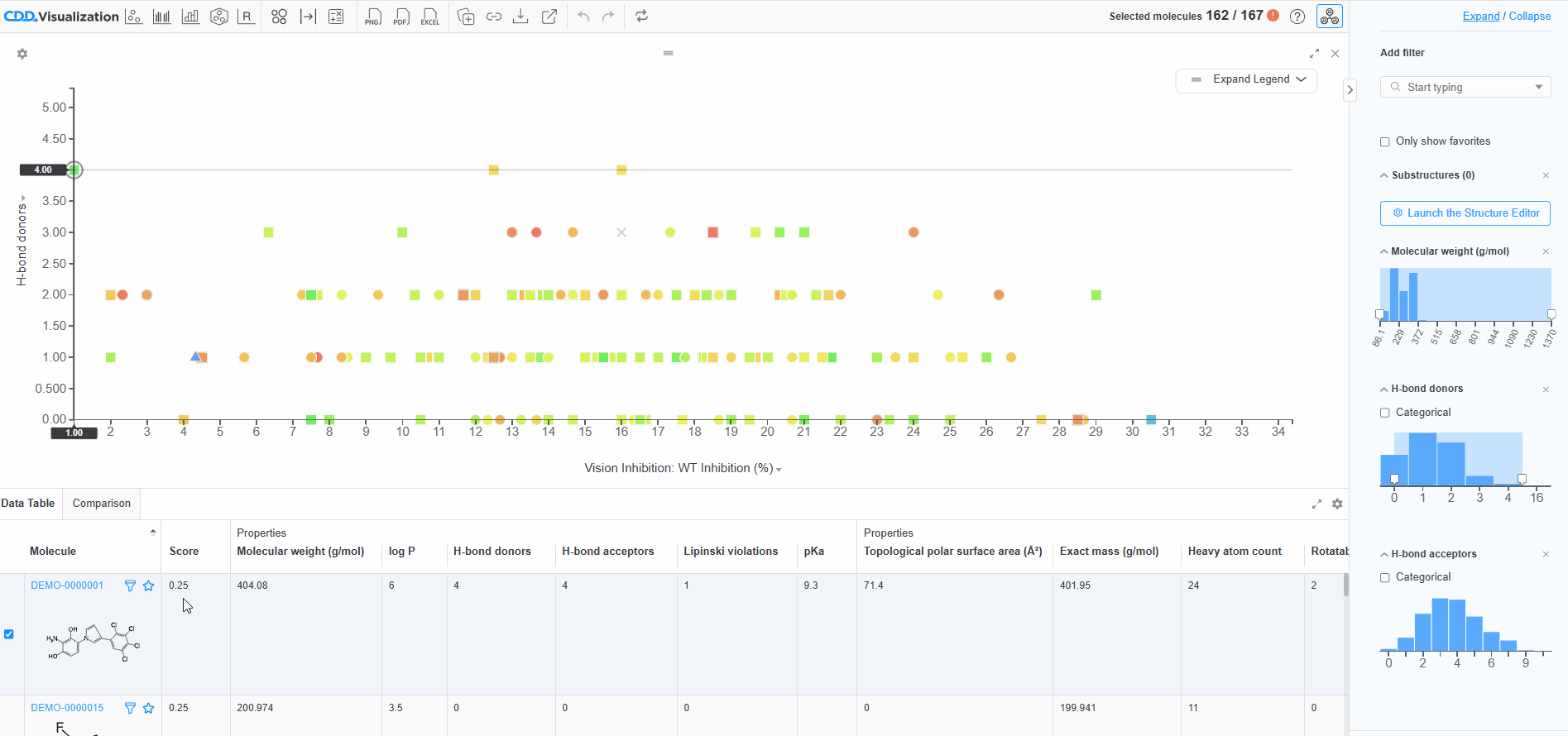Uncheck the DEMO-0000001 row checkbox
This screenshot has width=1568, height=736.
click(x=9, y=634)
